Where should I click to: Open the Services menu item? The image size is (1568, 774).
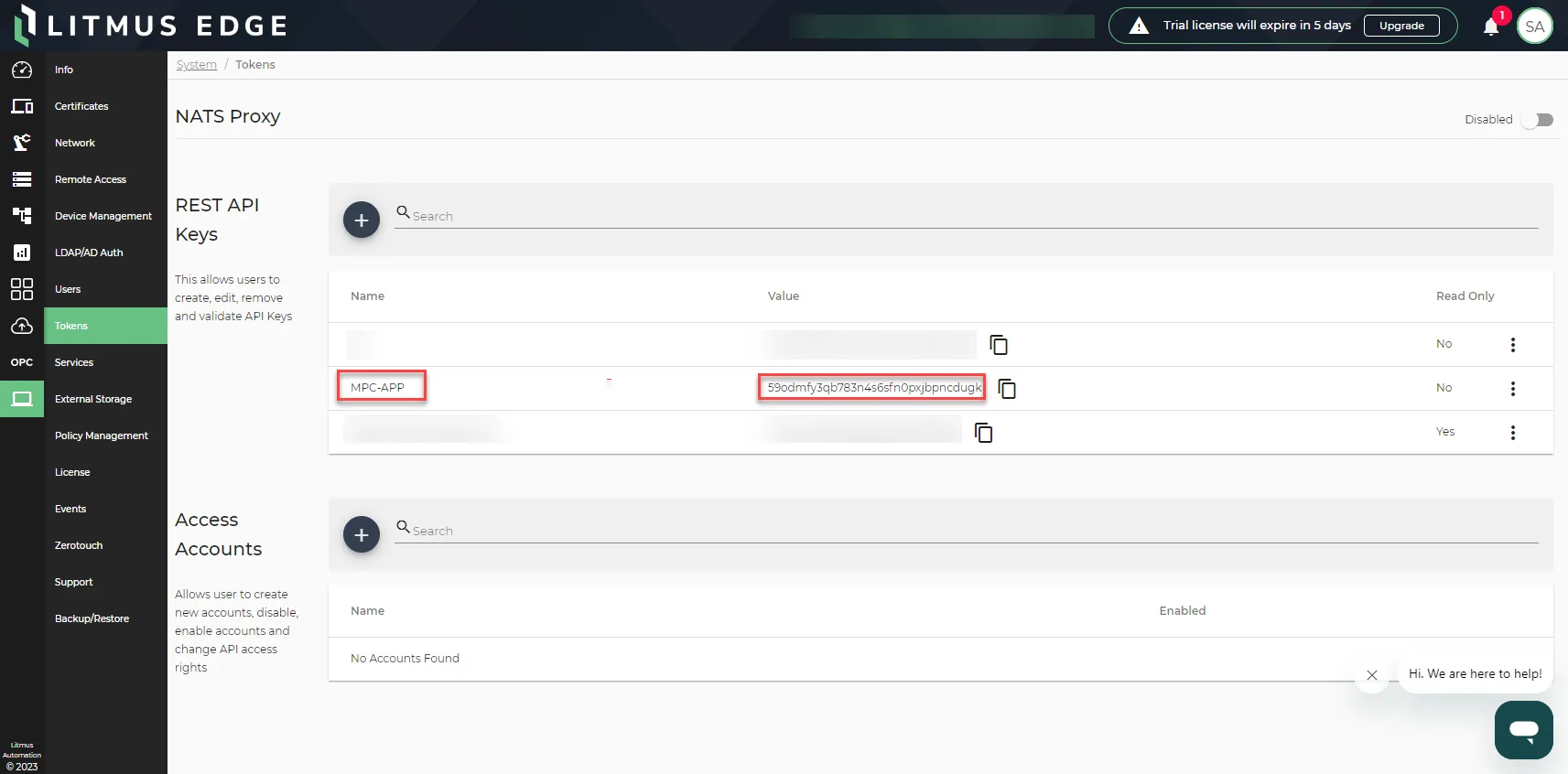[105, 362]
